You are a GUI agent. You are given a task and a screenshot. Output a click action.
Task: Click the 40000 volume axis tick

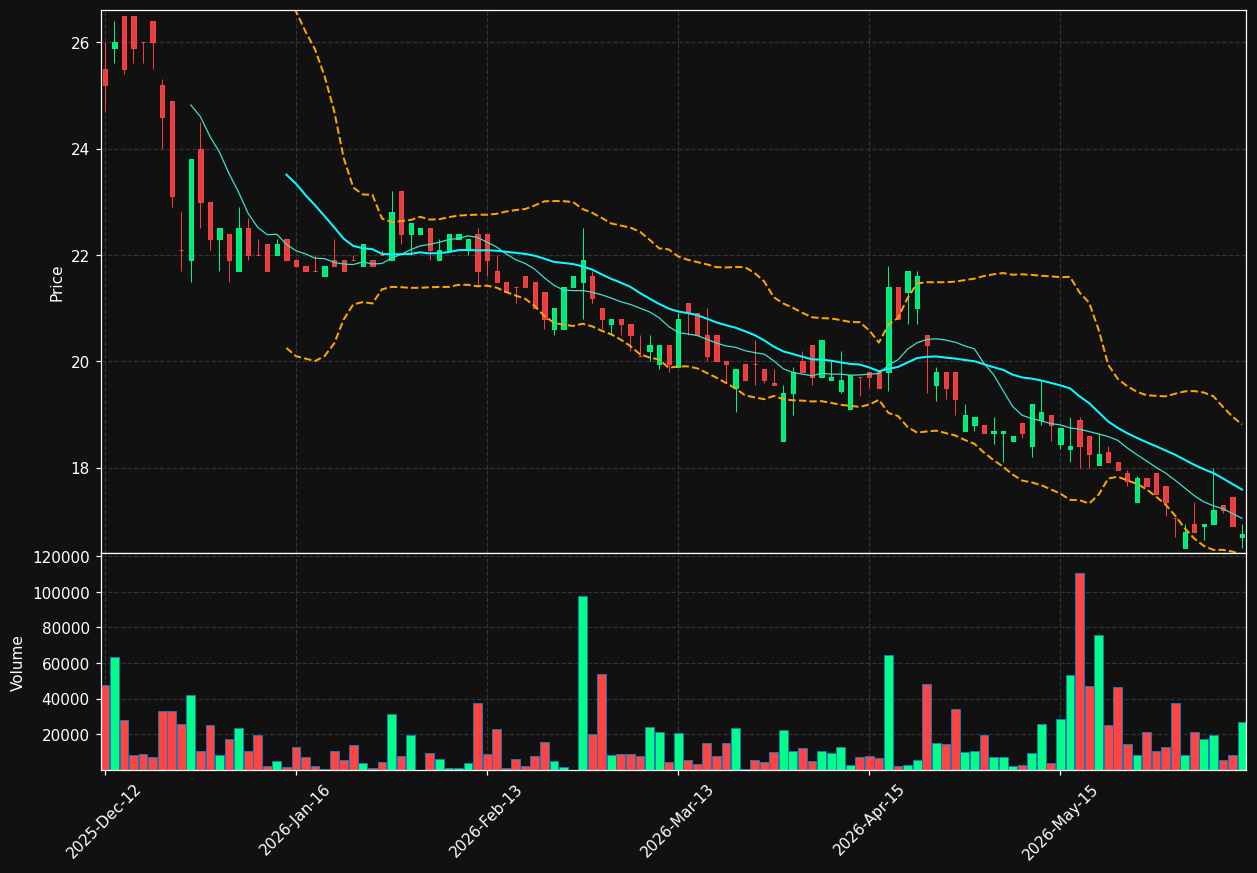pyautogui.click(x=66, y=699)
